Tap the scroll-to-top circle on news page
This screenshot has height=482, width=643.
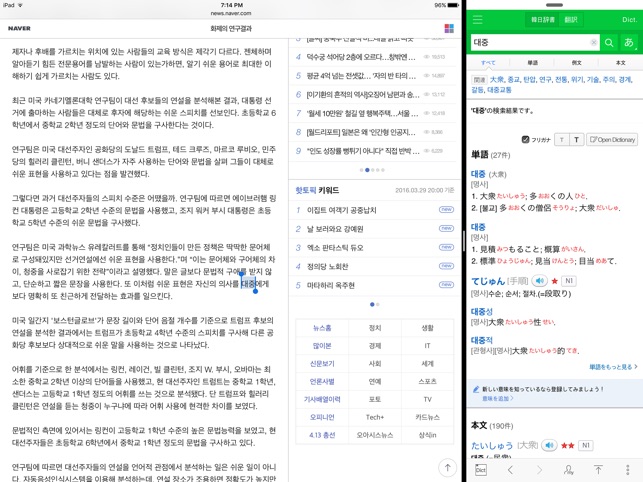447,467
